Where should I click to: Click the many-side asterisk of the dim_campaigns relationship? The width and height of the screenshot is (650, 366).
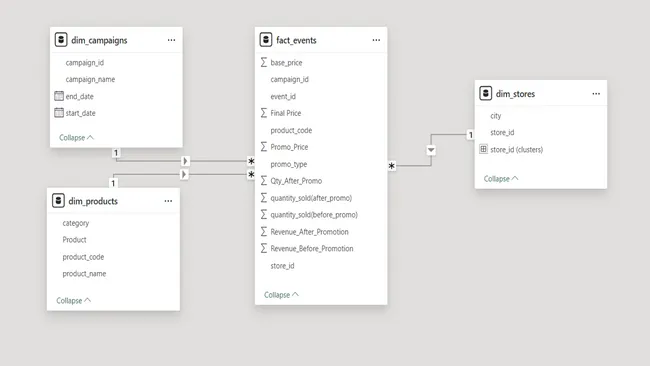click(251, 161)
